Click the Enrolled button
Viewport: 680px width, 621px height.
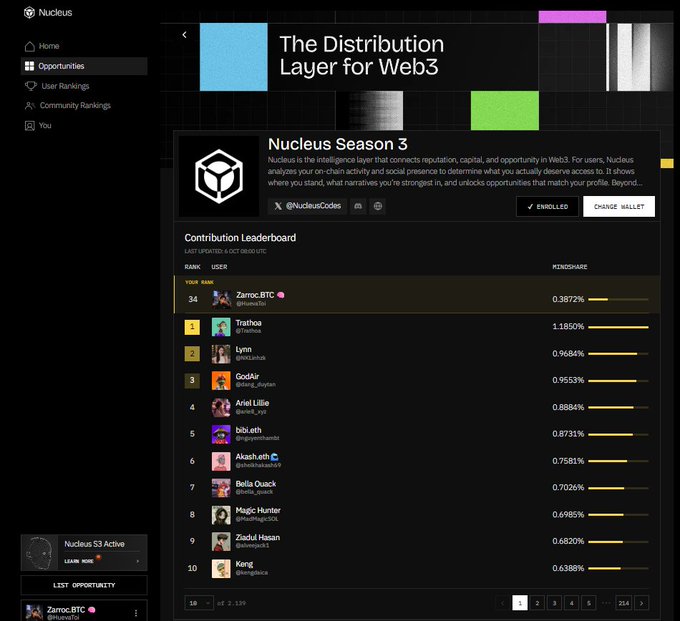coord(547,206)
